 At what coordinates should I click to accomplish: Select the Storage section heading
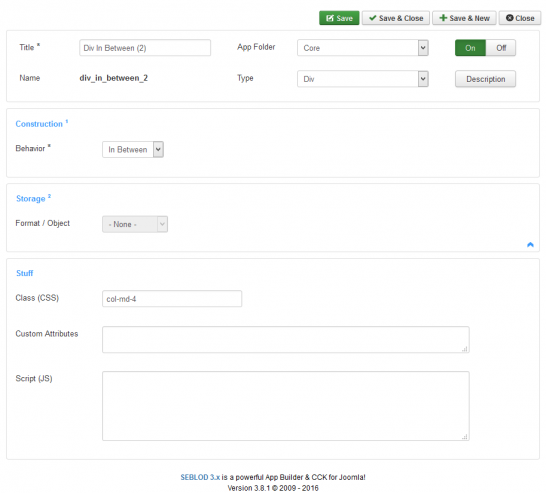point(31,199)
